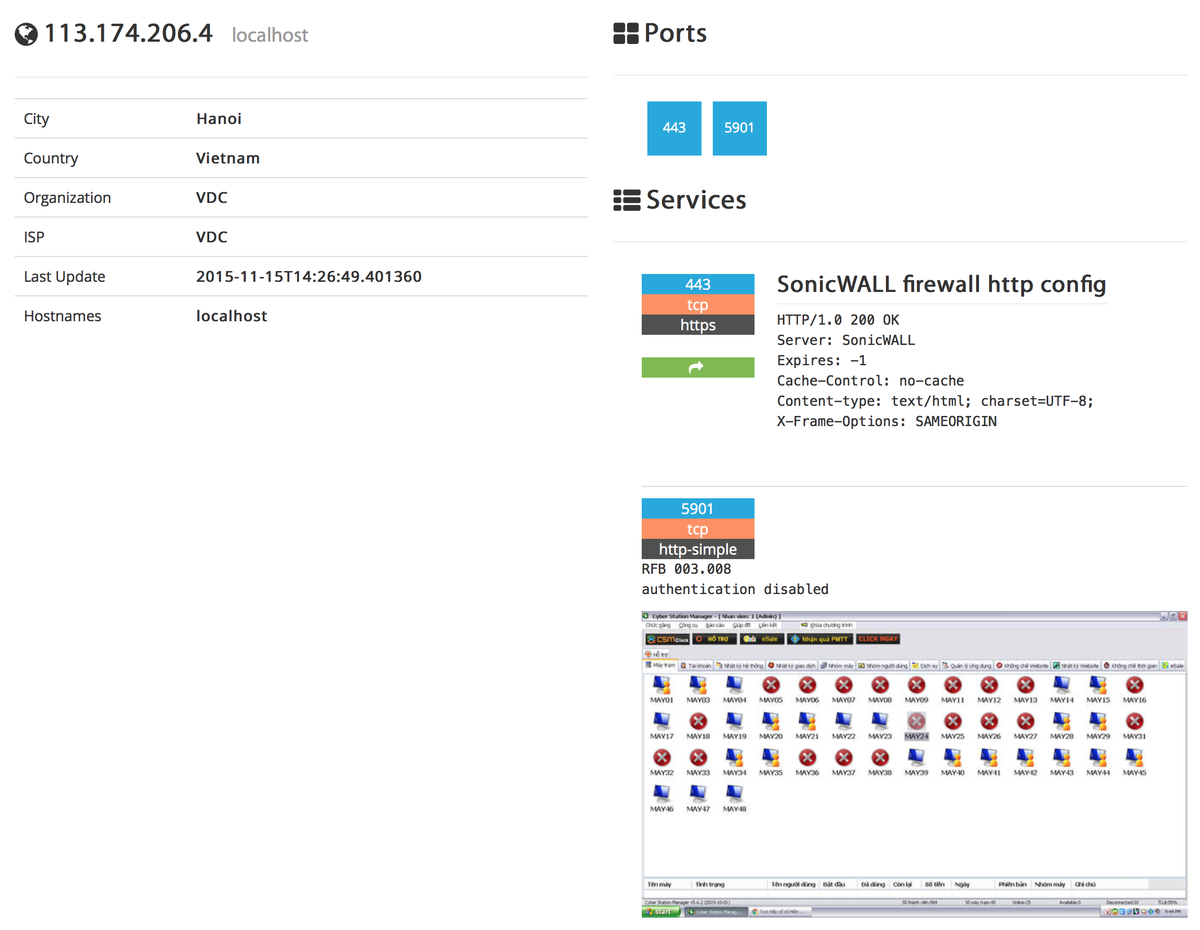Open the Quản lý ứng dụng tab

[x=967, y=665]
